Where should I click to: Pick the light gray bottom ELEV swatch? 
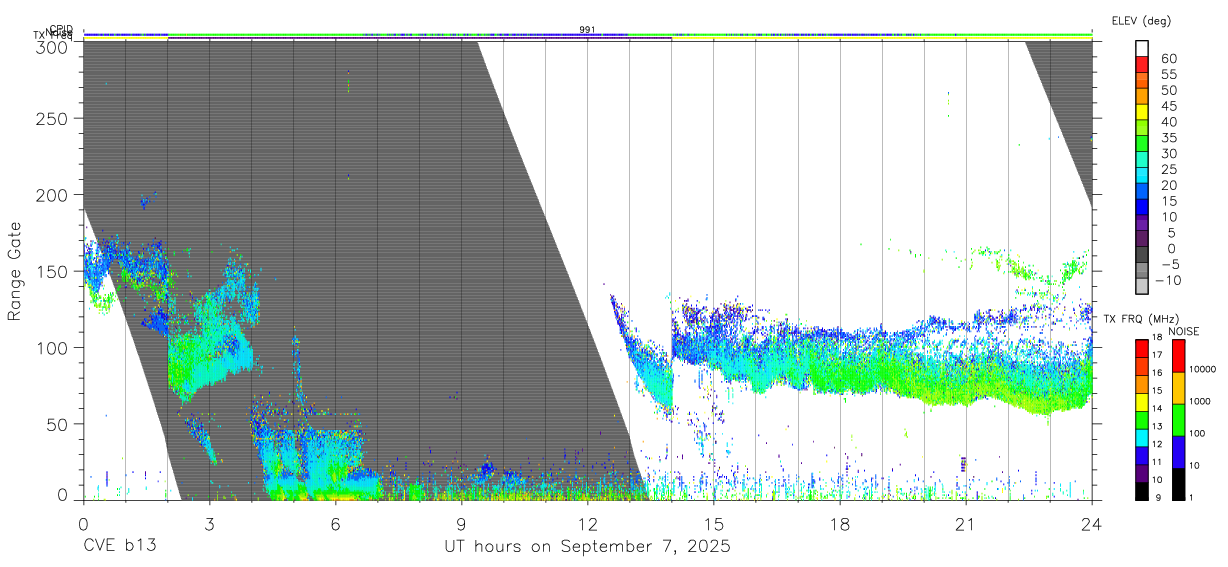[x=1142, y=287]
